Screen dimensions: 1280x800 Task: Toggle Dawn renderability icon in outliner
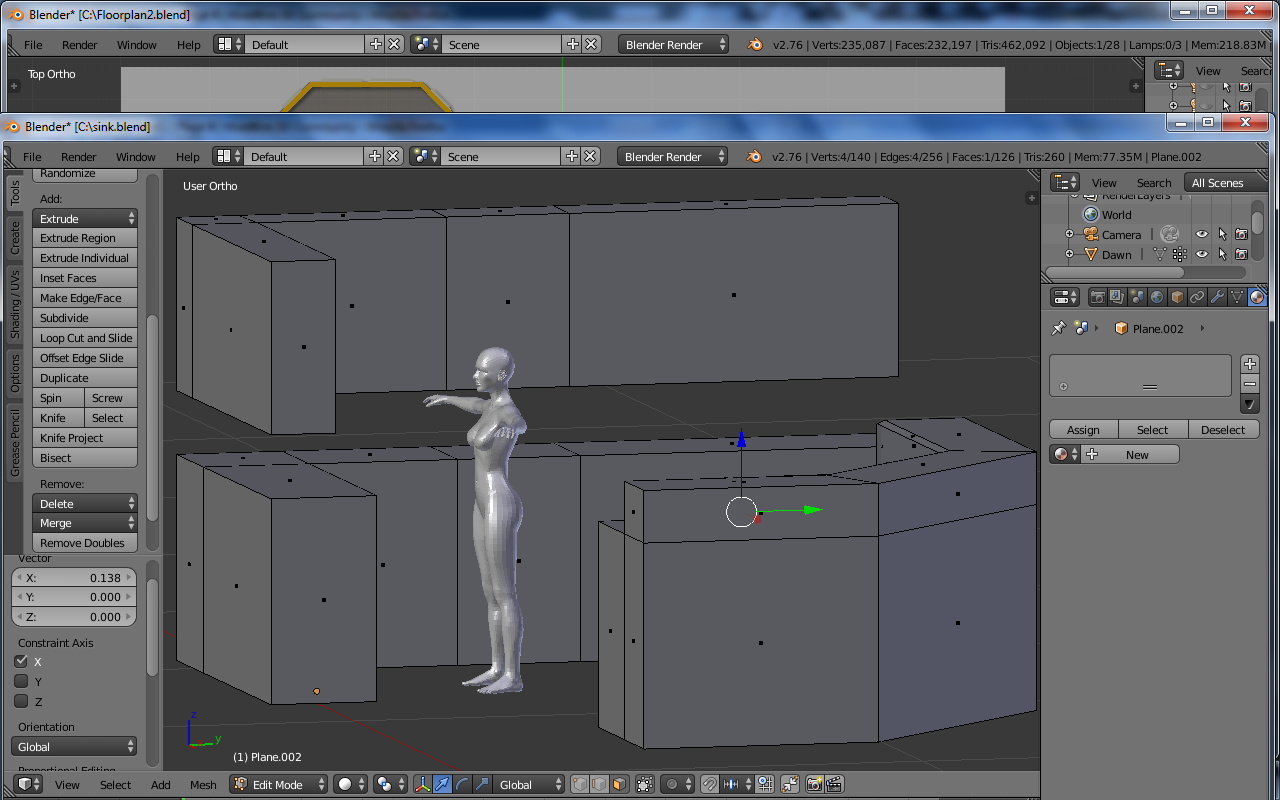coord(1242,255)
